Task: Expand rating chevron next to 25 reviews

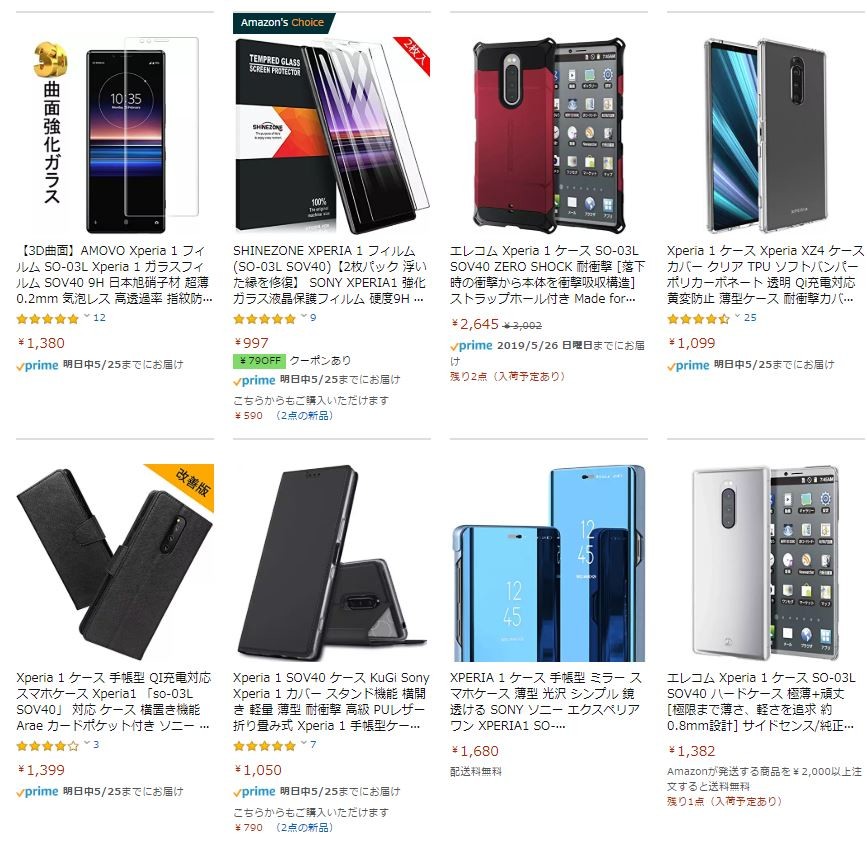Action: point(738,317)
